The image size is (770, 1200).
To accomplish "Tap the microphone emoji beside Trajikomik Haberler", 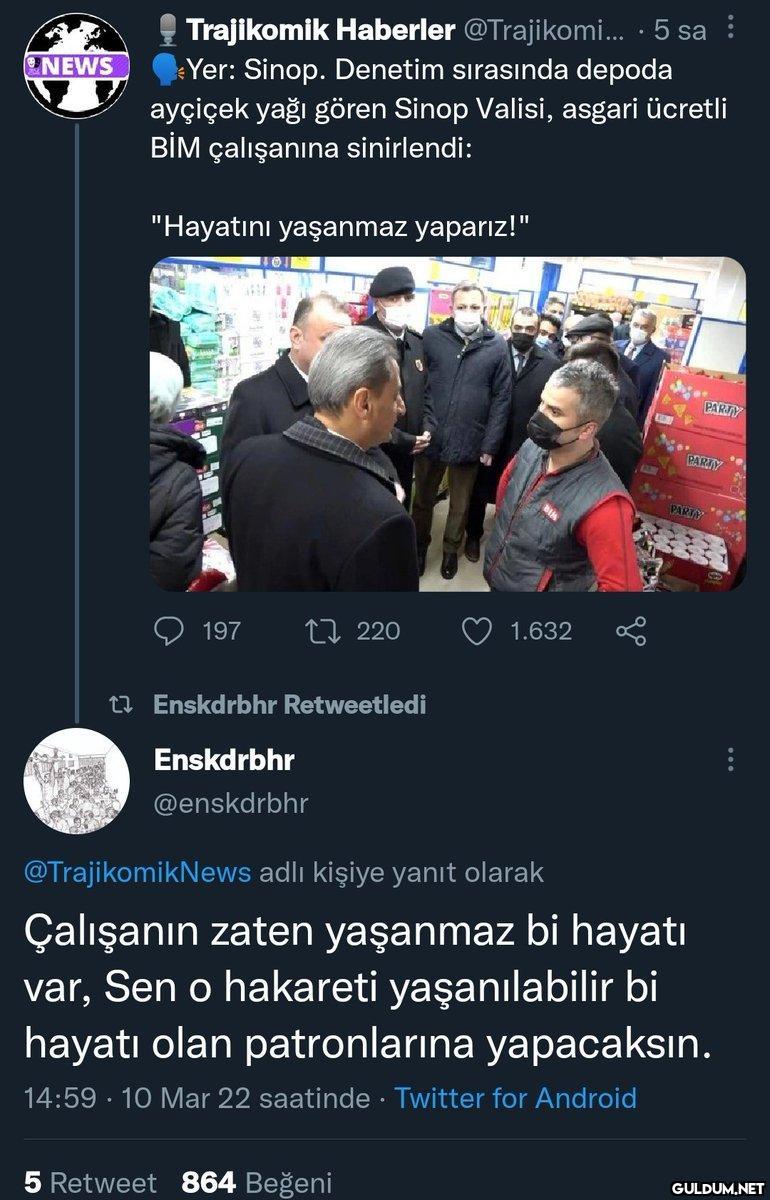I will 168,30.
